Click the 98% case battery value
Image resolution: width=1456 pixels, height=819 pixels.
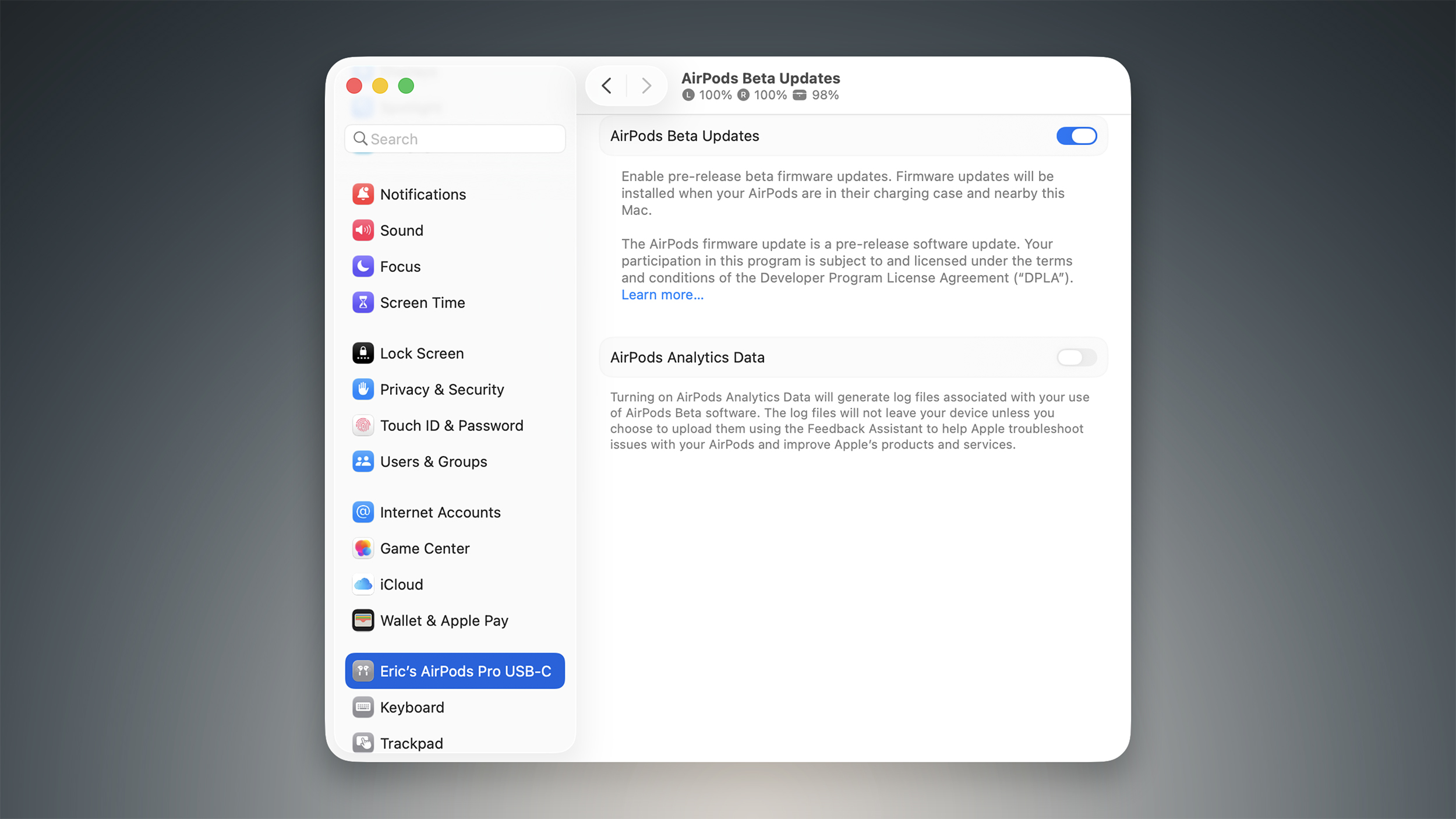[x=825, y=95]
